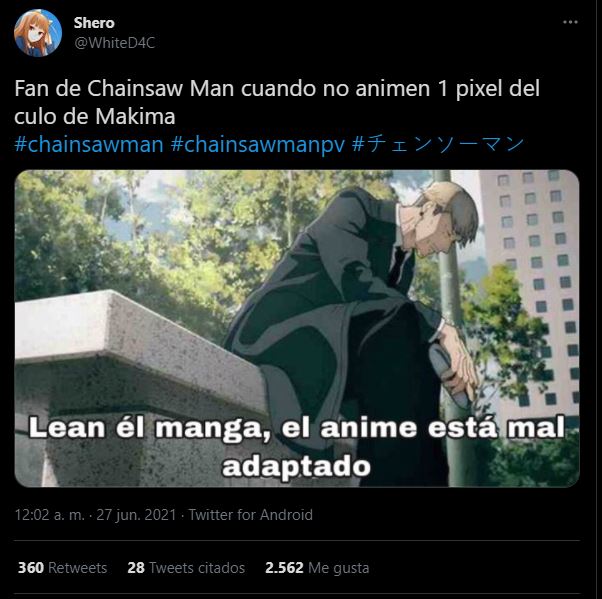Click the Twitter for Android source label
Screen dimensions: 602x599
tap(251, 515)
